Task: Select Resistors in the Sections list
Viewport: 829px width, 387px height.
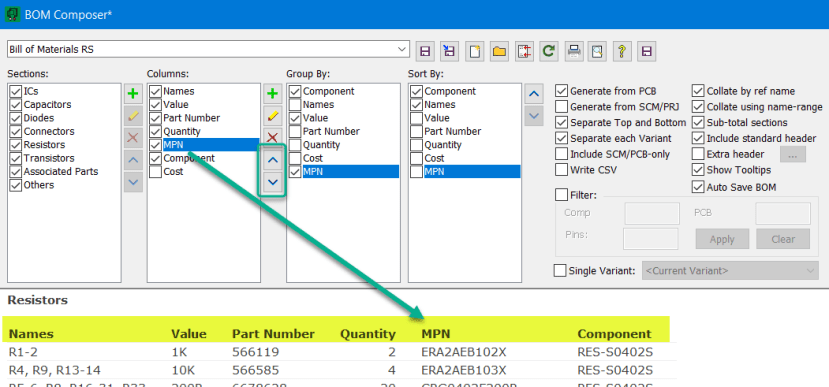Action: (44, 145)
